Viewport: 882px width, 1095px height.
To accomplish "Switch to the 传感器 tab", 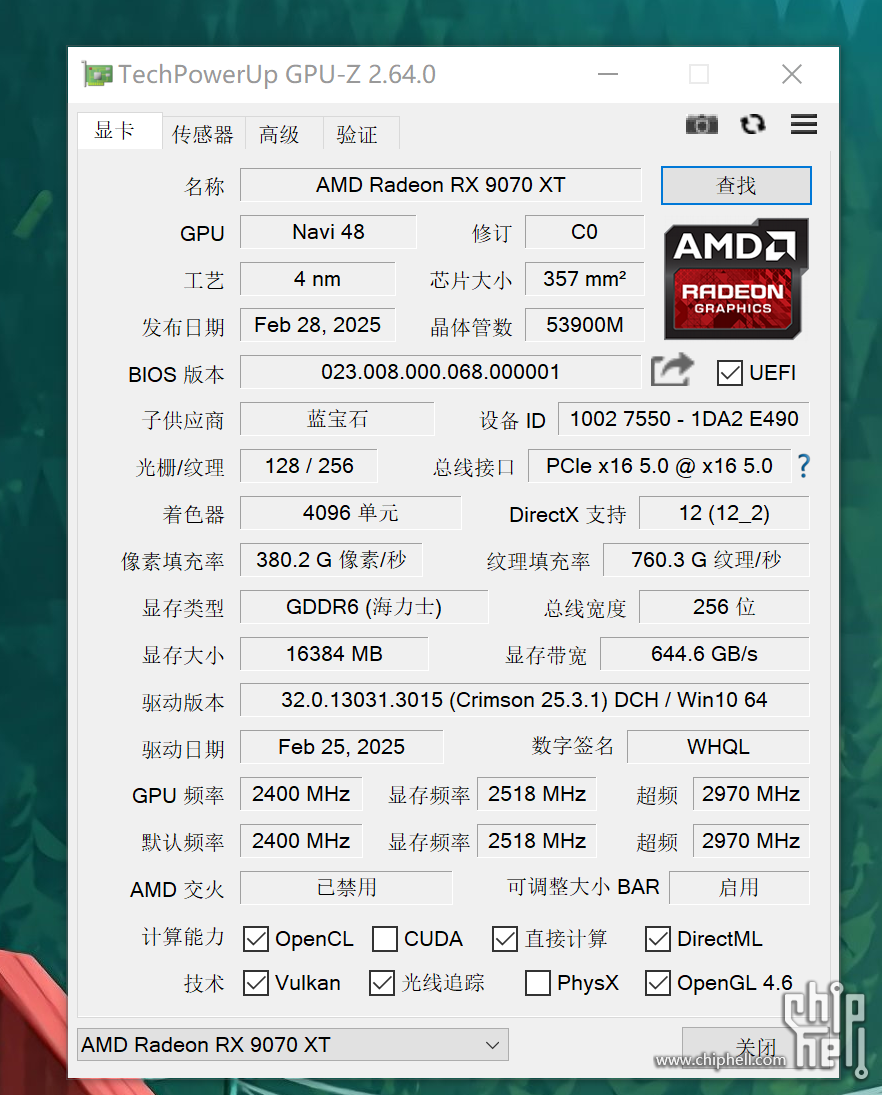I will click(203, 134).
